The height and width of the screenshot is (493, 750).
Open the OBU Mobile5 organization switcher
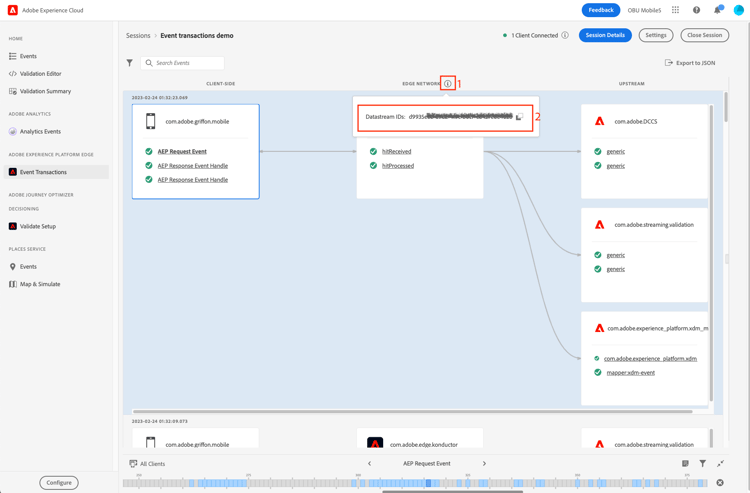(644, 10)
